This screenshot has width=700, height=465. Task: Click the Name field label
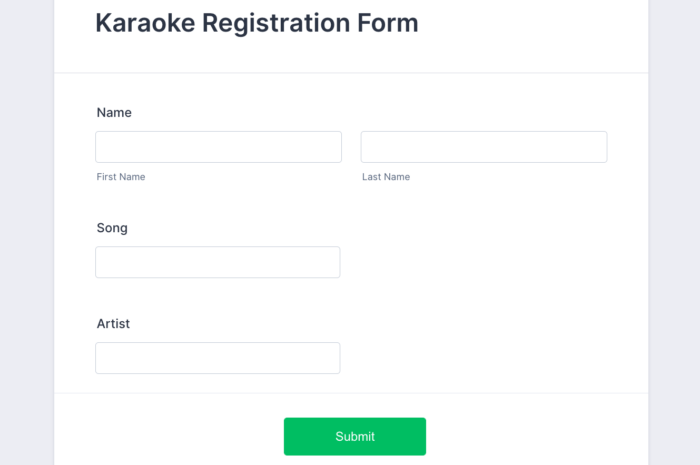114,113
